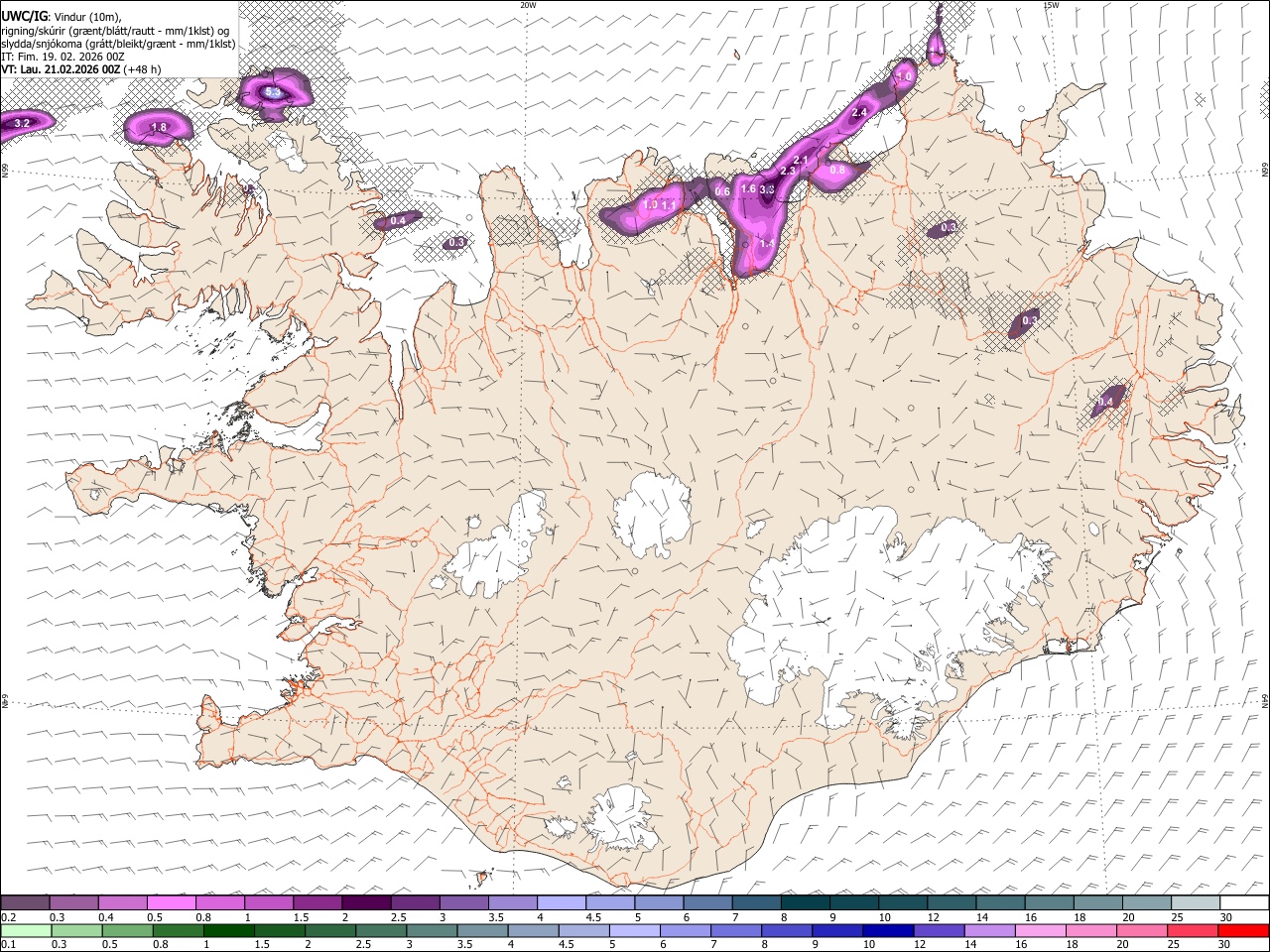Click the 'slydda/snjókoma' snow legend description line
1270x952 pixels.
(x=118, y=44)
